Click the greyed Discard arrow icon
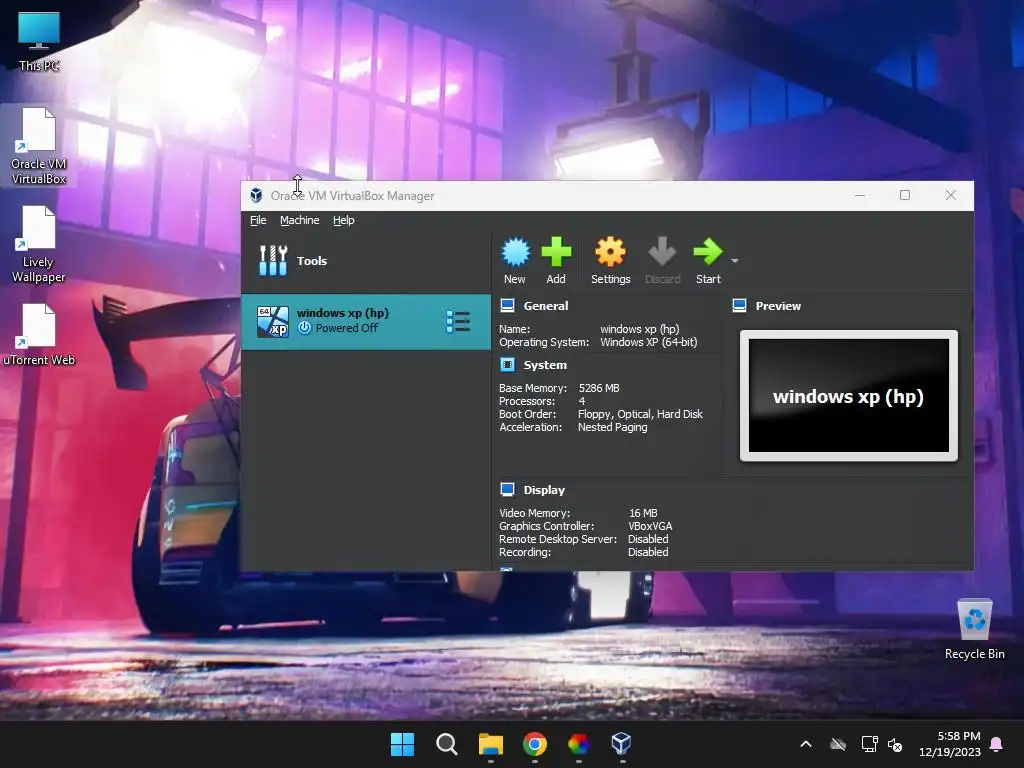Screen dimensions: 1024x768 point(662,252)
